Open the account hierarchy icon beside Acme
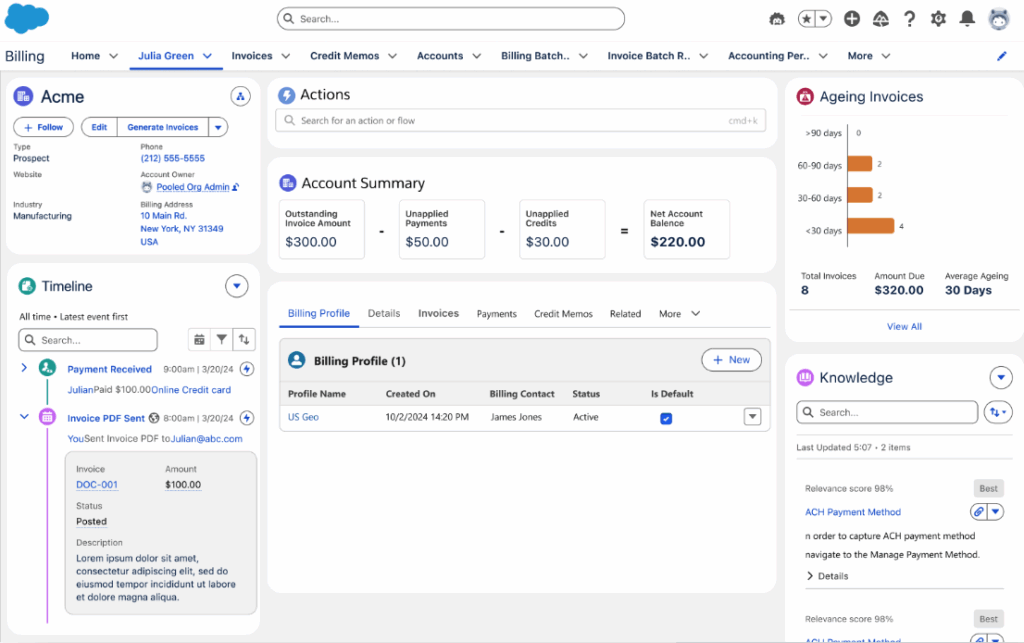 click(x=240, y=97)
